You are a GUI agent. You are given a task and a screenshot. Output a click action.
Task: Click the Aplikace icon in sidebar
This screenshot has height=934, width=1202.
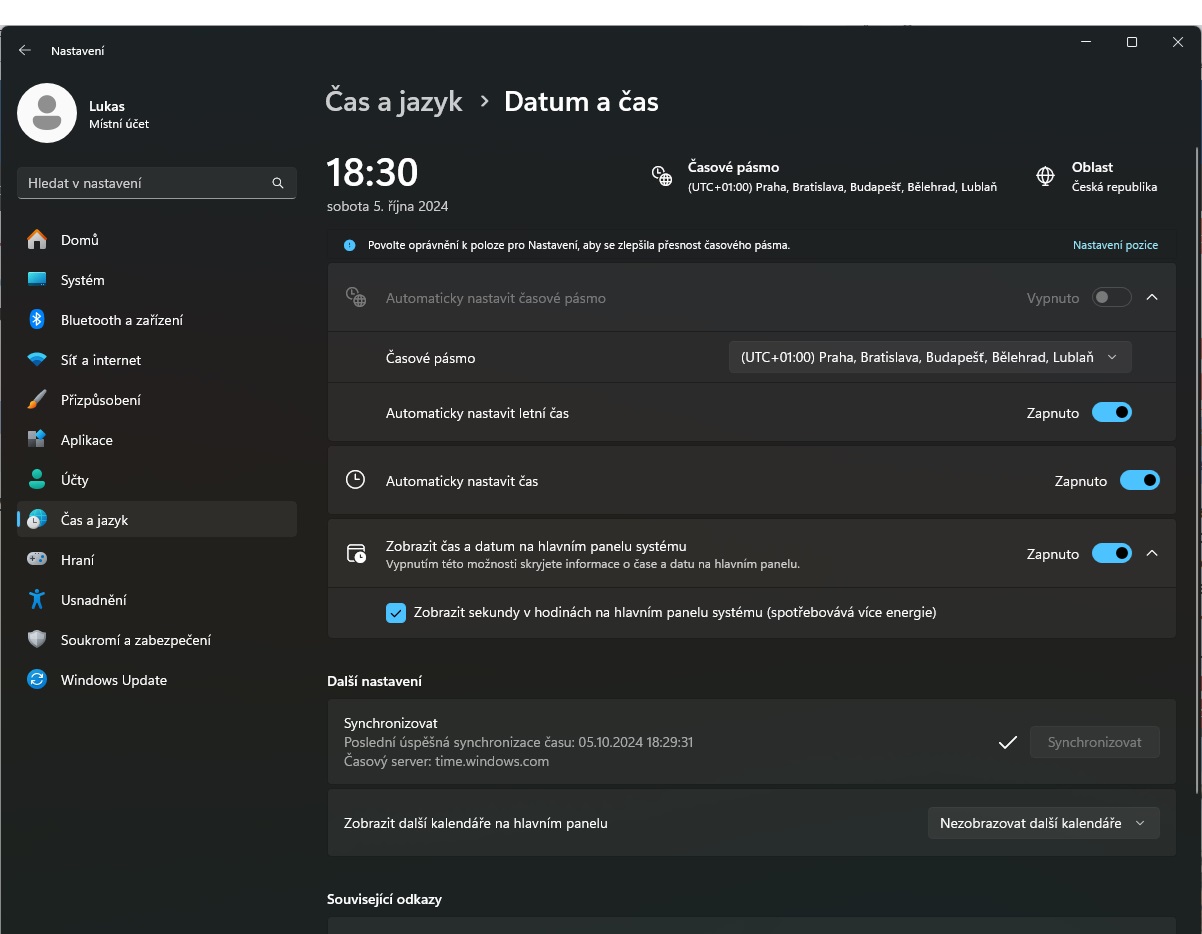[37, 440]
